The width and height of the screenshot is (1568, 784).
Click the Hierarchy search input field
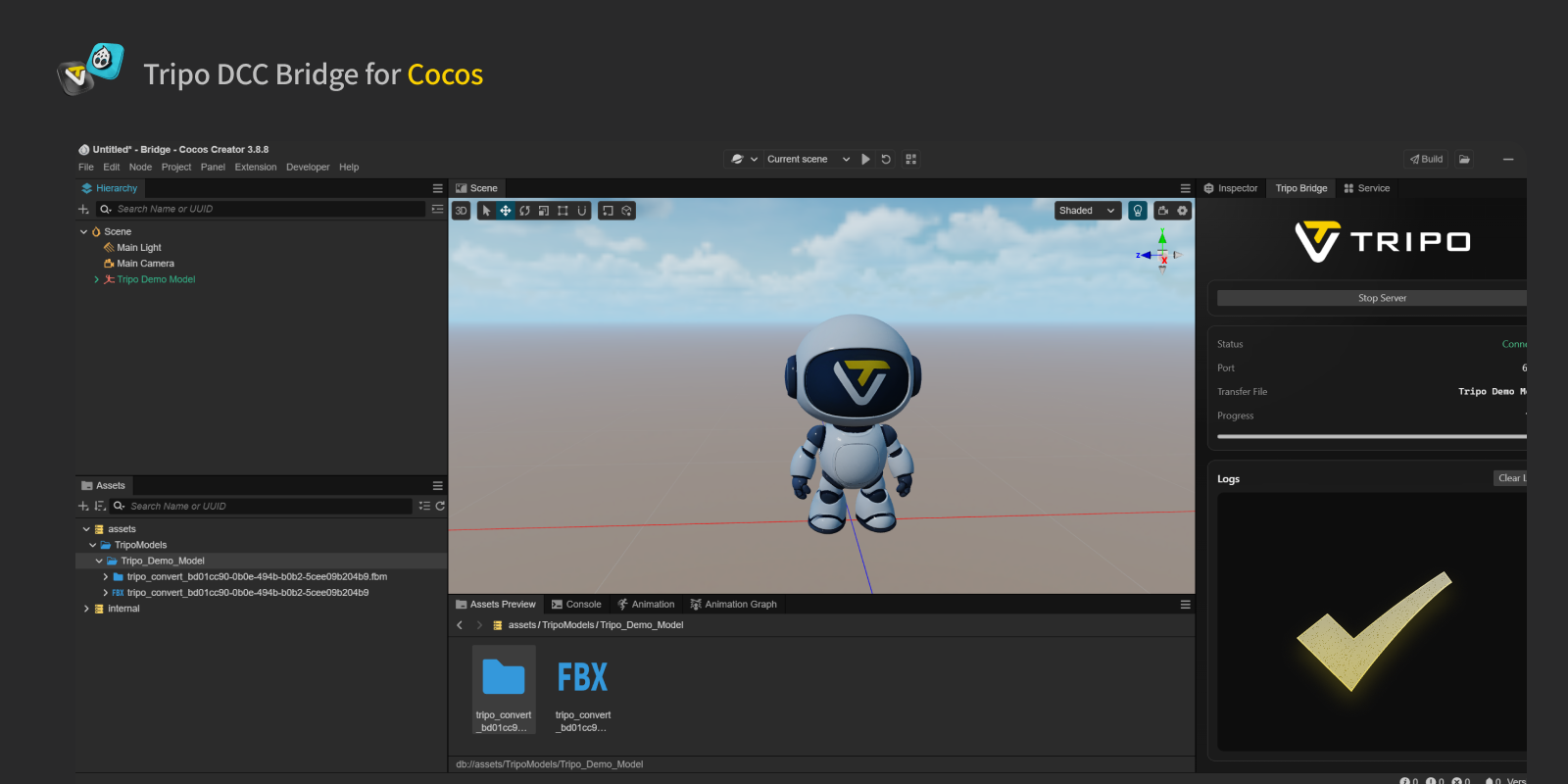click(265, 209)
